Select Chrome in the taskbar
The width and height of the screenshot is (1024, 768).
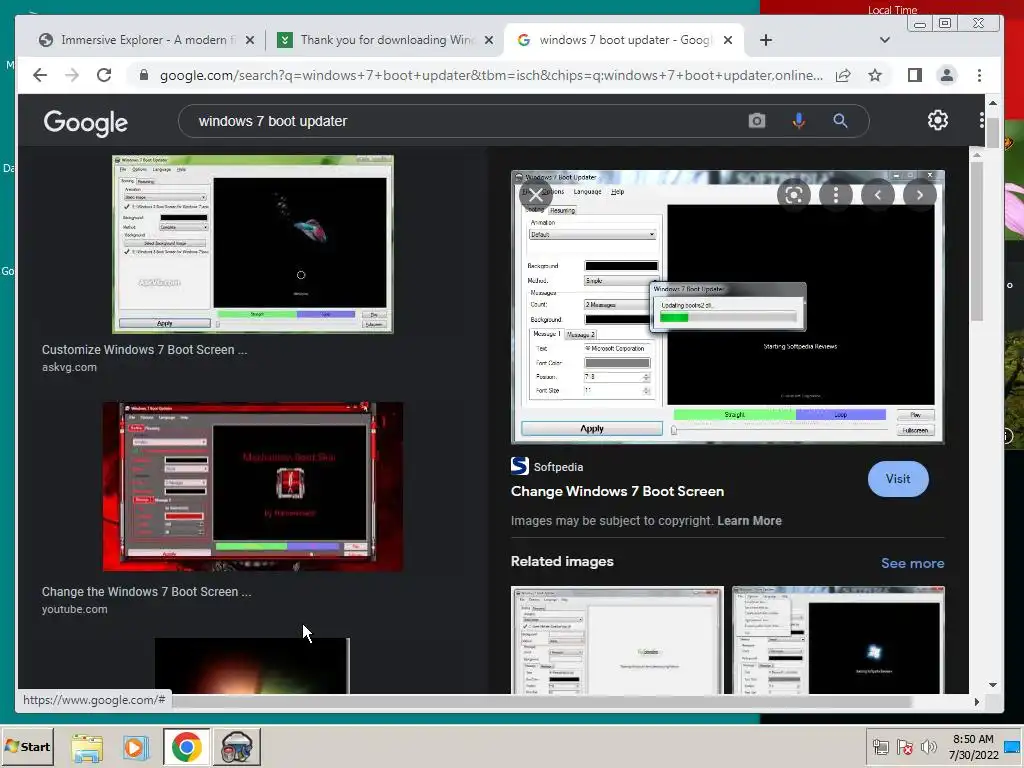pos(187,746)
